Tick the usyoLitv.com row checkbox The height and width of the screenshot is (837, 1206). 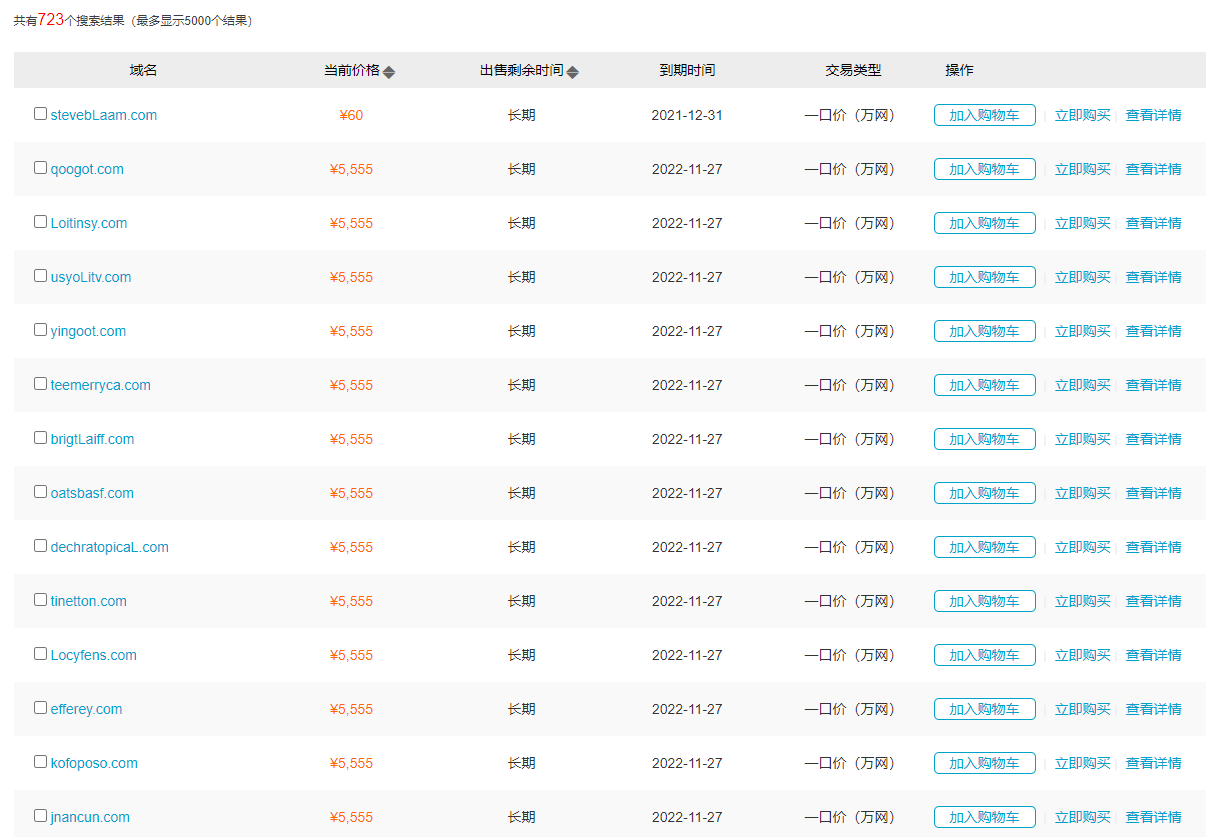click(41, 276)
